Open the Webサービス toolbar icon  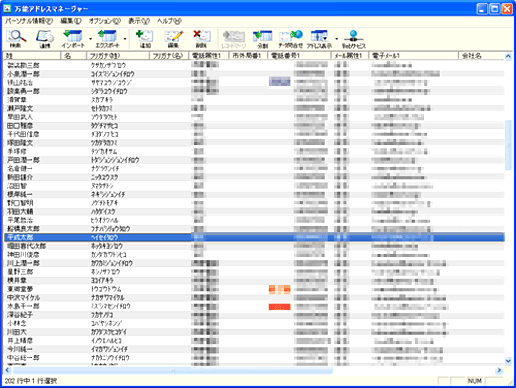354,39
